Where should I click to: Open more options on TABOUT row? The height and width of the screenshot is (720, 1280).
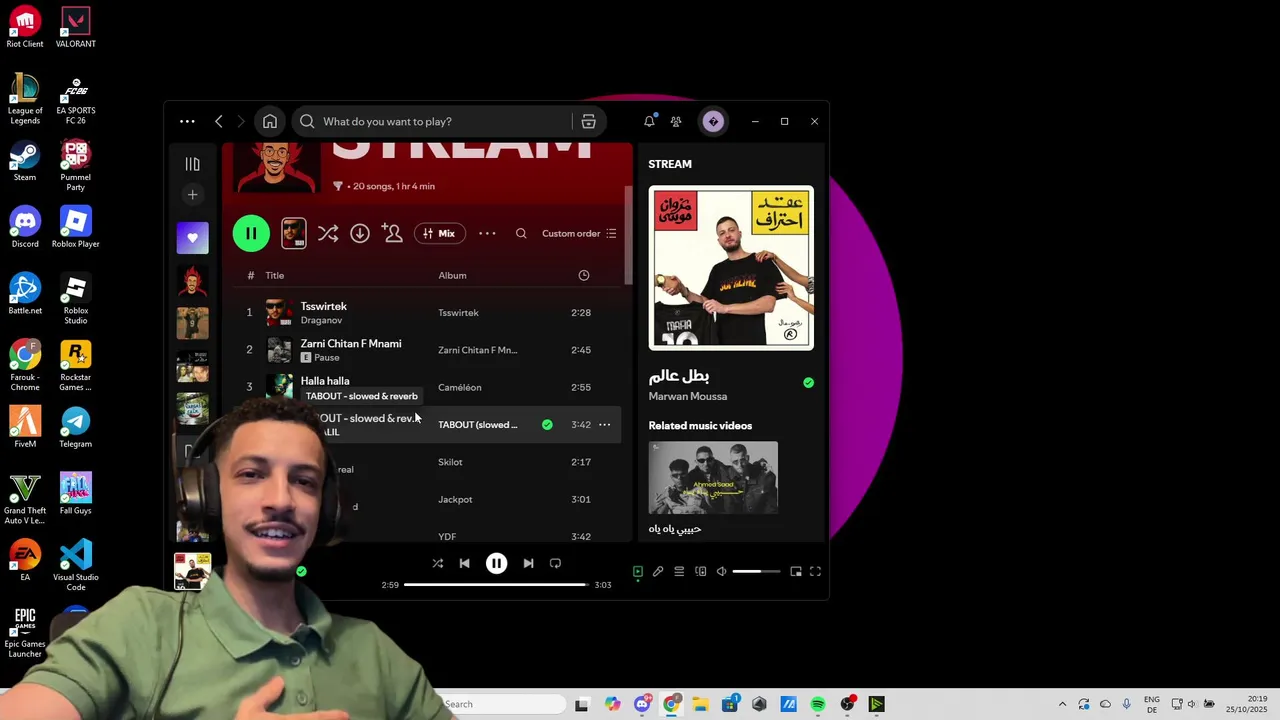(604, 425)
